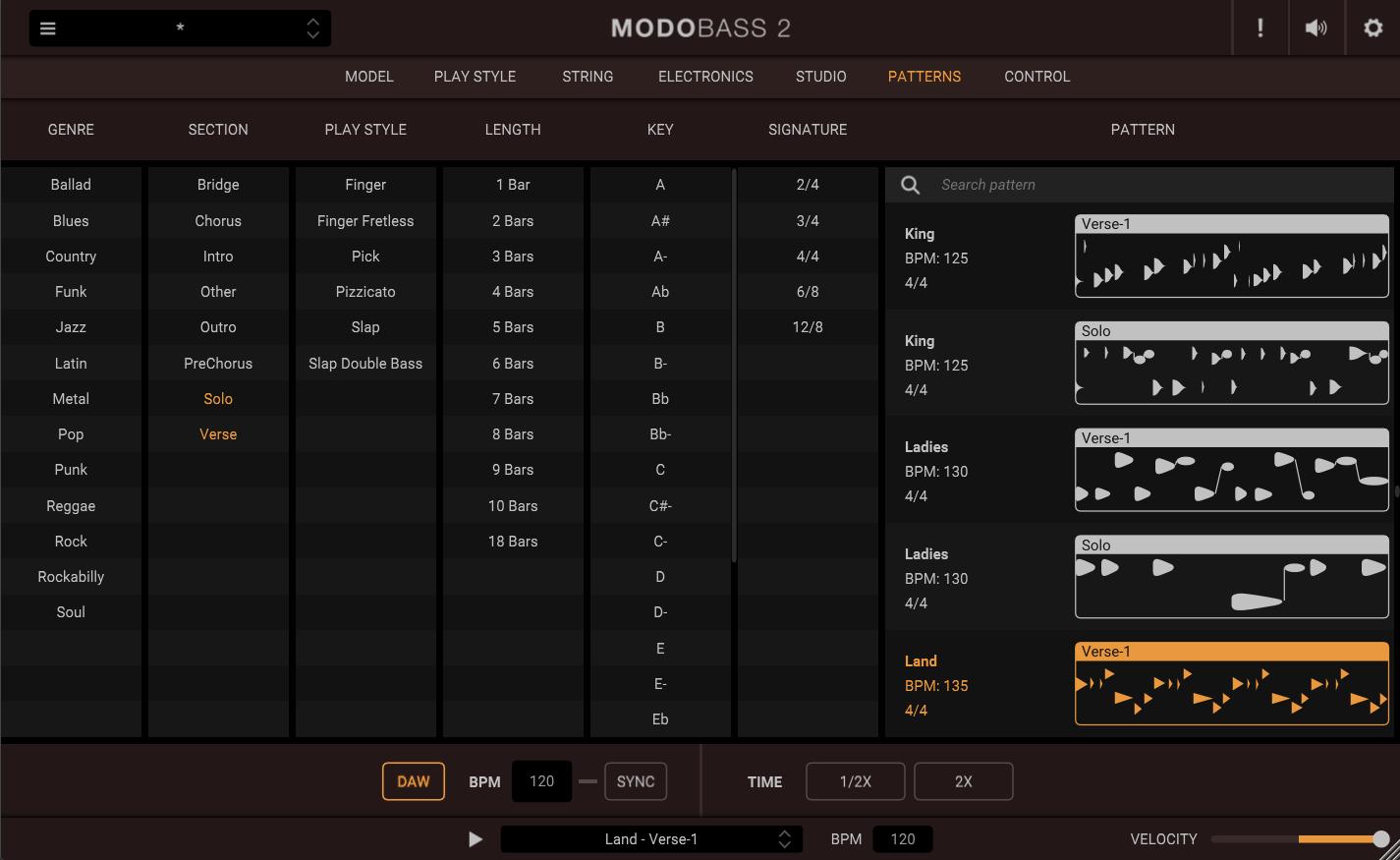Open the Land - Verse-1 pattern dropdown

pyautogui.click(x=651, y=839)
